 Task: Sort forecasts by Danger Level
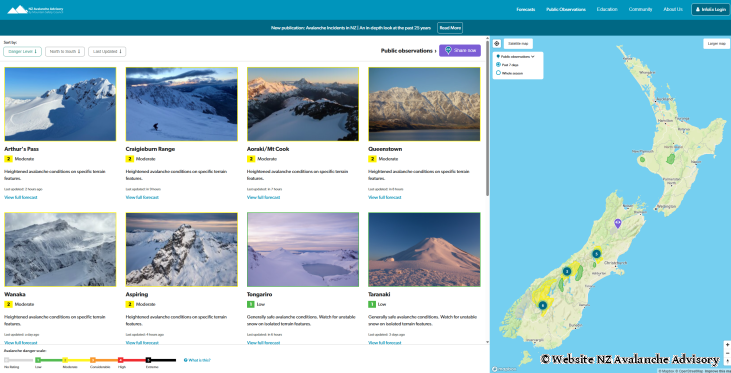coord(22,51)
